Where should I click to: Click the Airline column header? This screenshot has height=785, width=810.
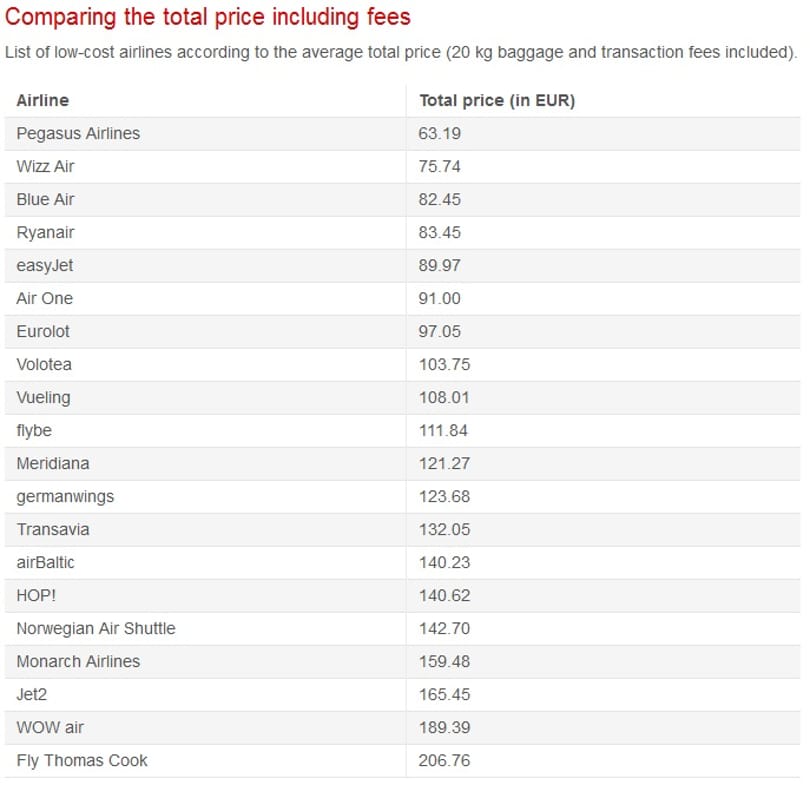[42, 100]
